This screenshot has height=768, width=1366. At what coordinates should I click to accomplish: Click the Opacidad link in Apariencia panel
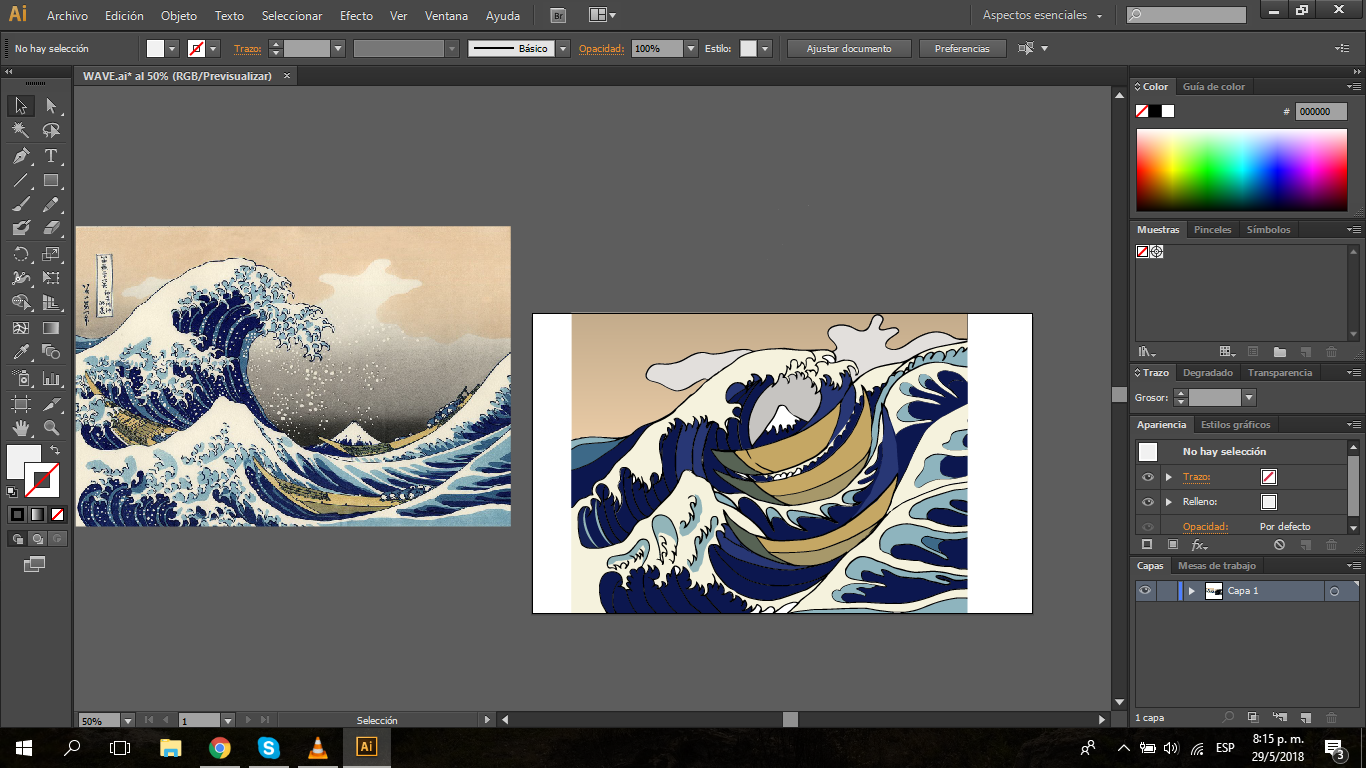click(1205, 527)
